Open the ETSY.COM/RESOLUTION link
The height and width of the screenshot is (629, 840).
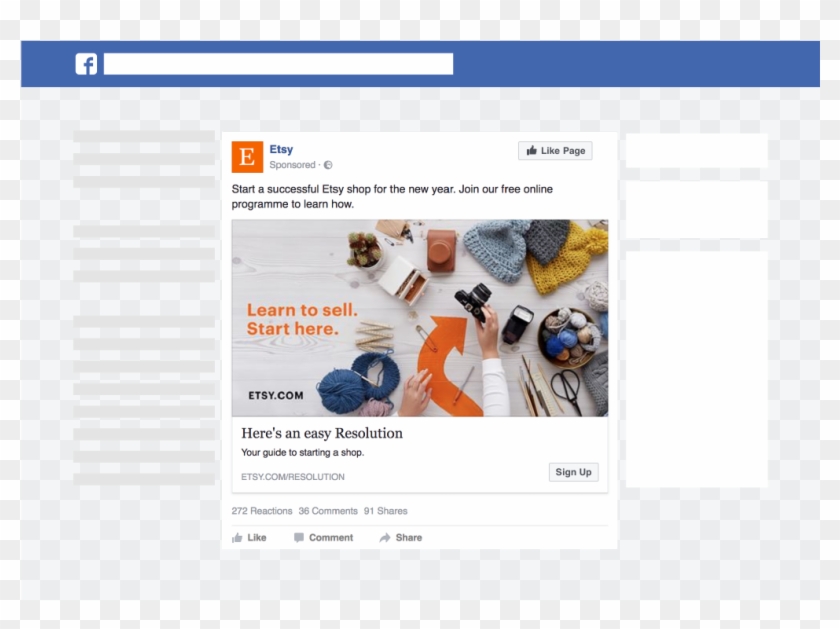(292, 477)
